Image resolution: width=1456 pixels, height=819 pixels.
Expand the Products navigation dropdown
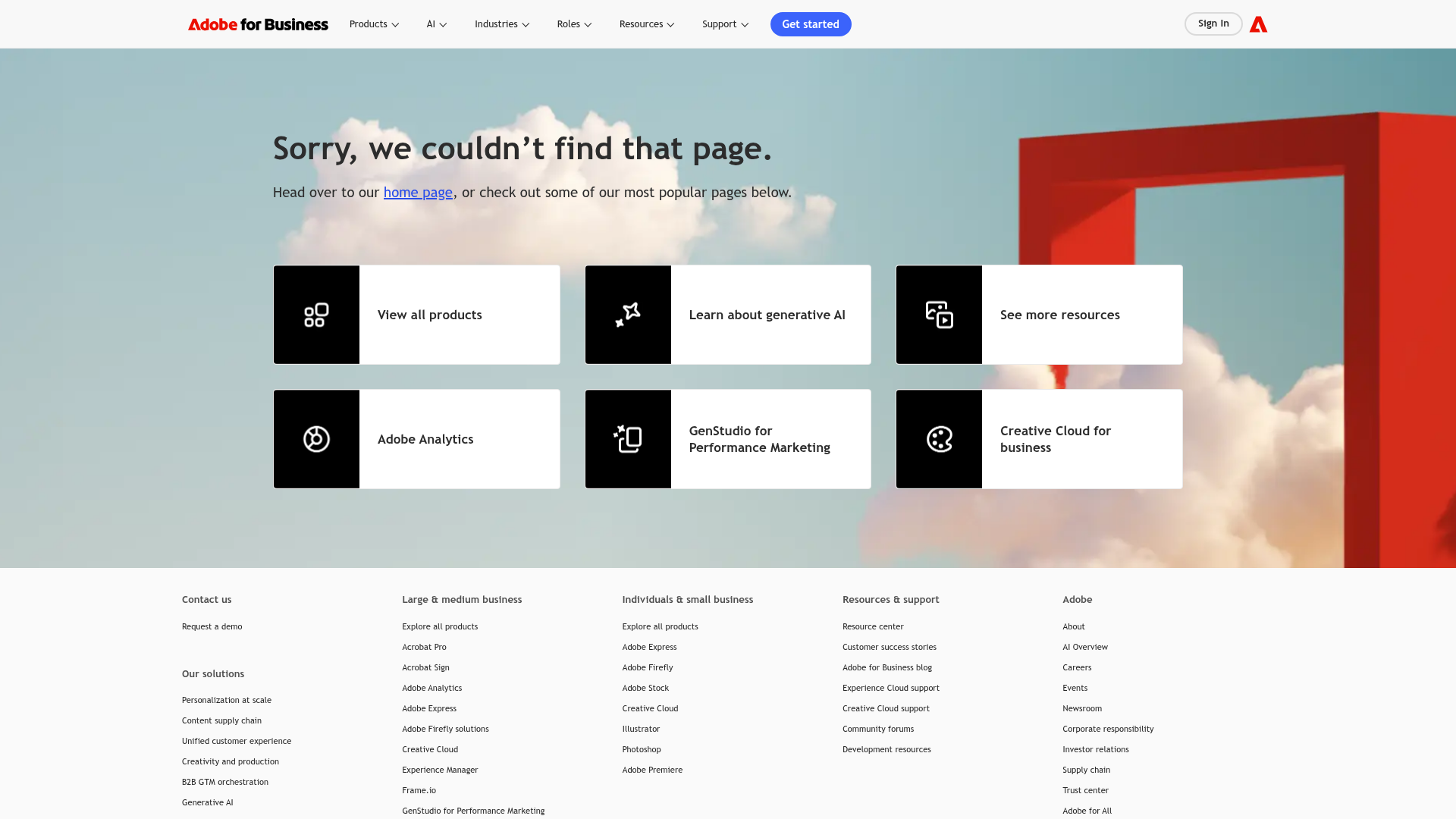pos(373,24)
